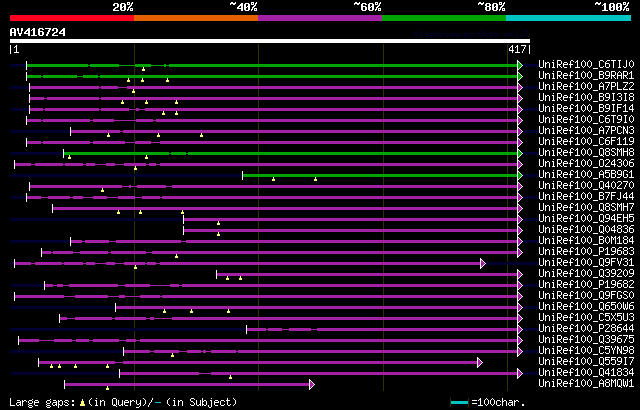This screenshot has height=410, width=640.
Task: Select the UniRef100_Q8SMH8 label
Action: click(586, 153)
